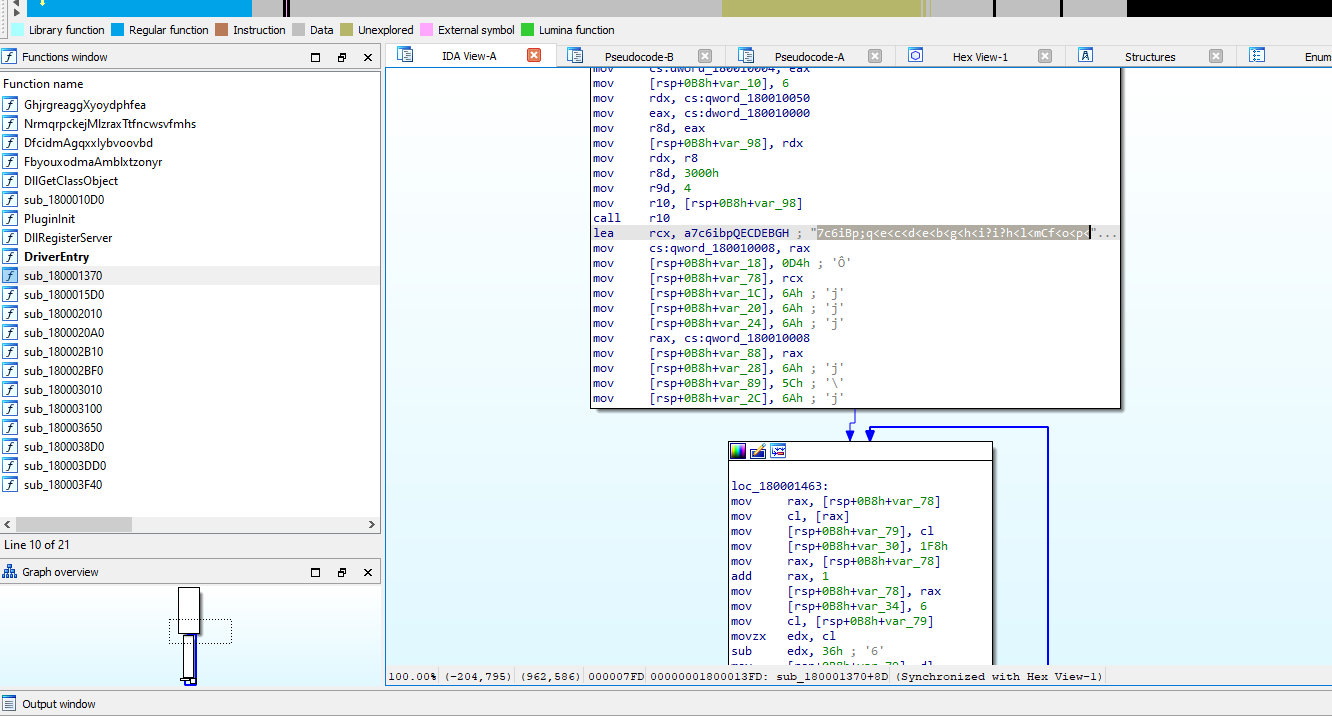The image size is (1332, 716).
Task: Close the Pseudocode-A tab
Action: click(x=875, y=57)
